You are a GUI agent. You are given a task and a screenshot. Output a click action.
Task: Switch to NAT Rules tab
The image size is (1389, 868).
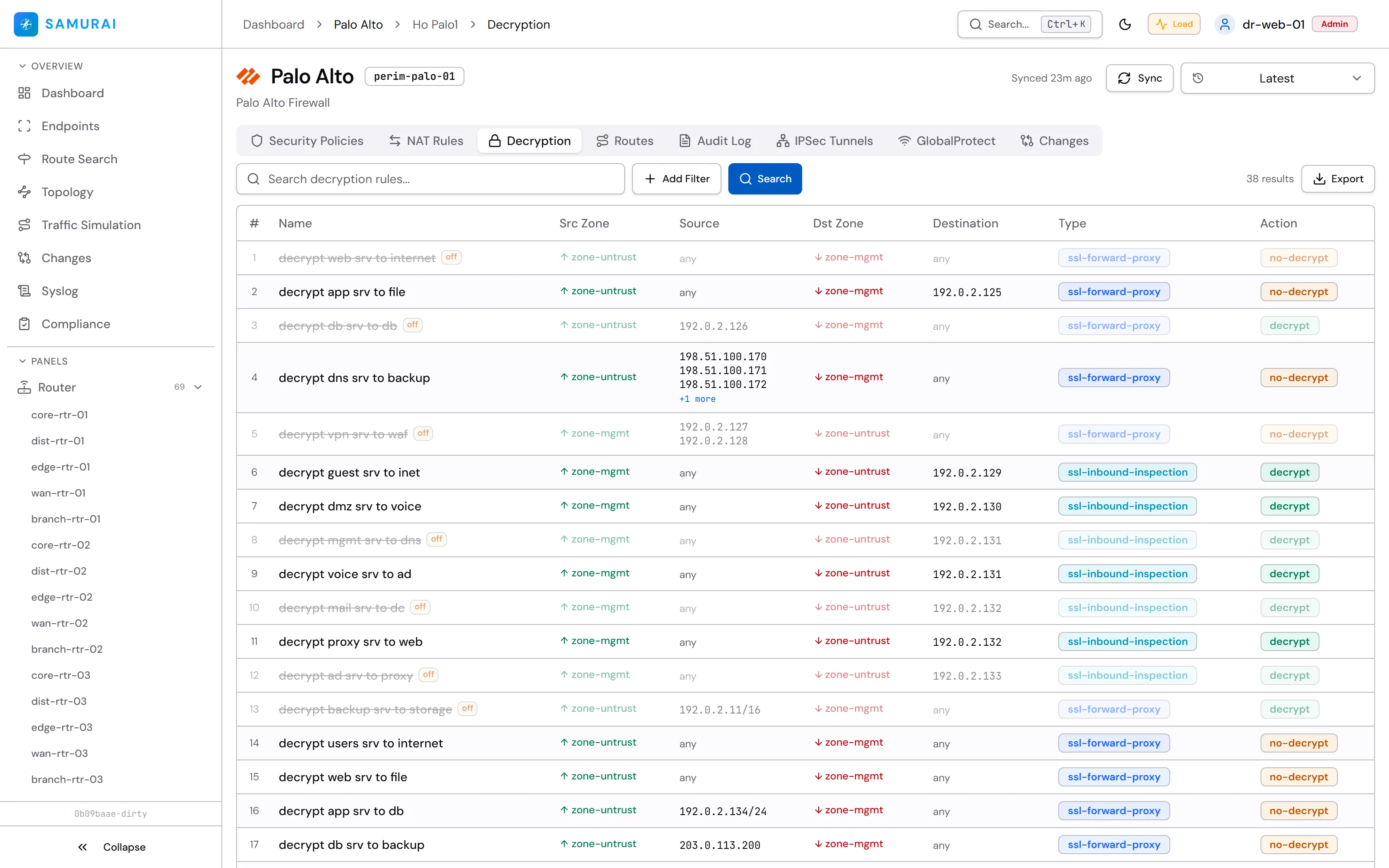426,141
